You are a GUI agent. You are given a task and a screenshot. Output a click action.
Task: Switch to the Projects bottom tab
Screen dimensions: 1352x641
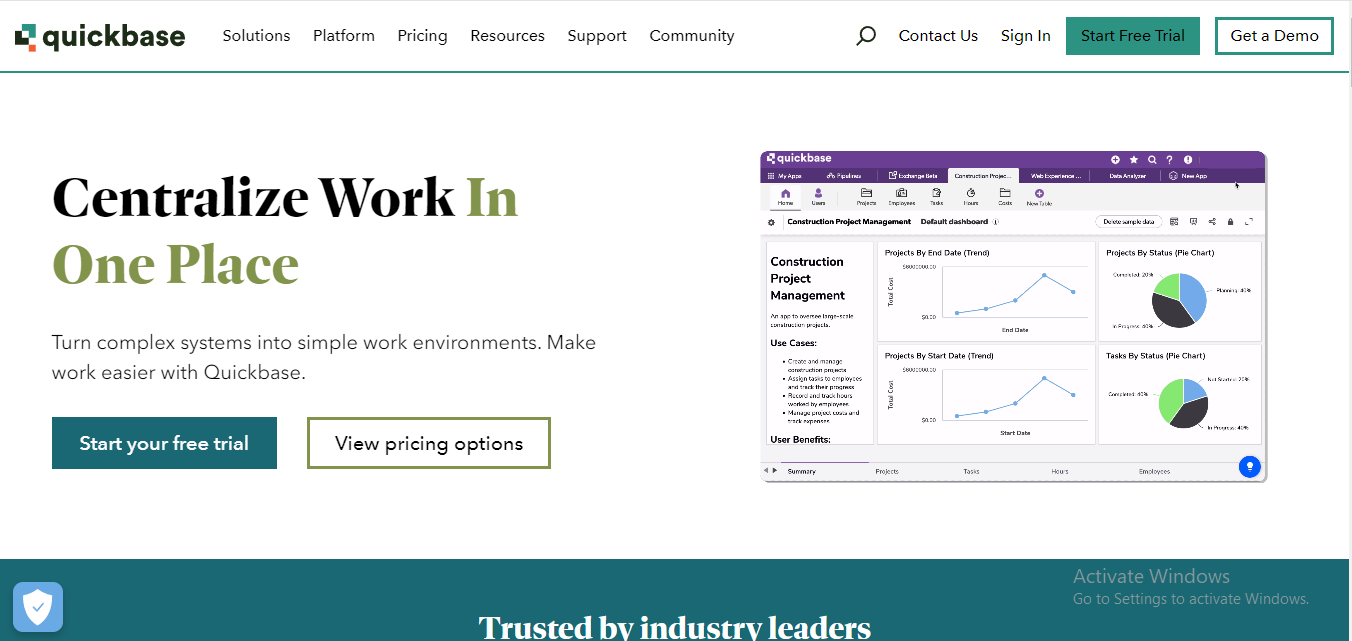[x=887, y=471]
